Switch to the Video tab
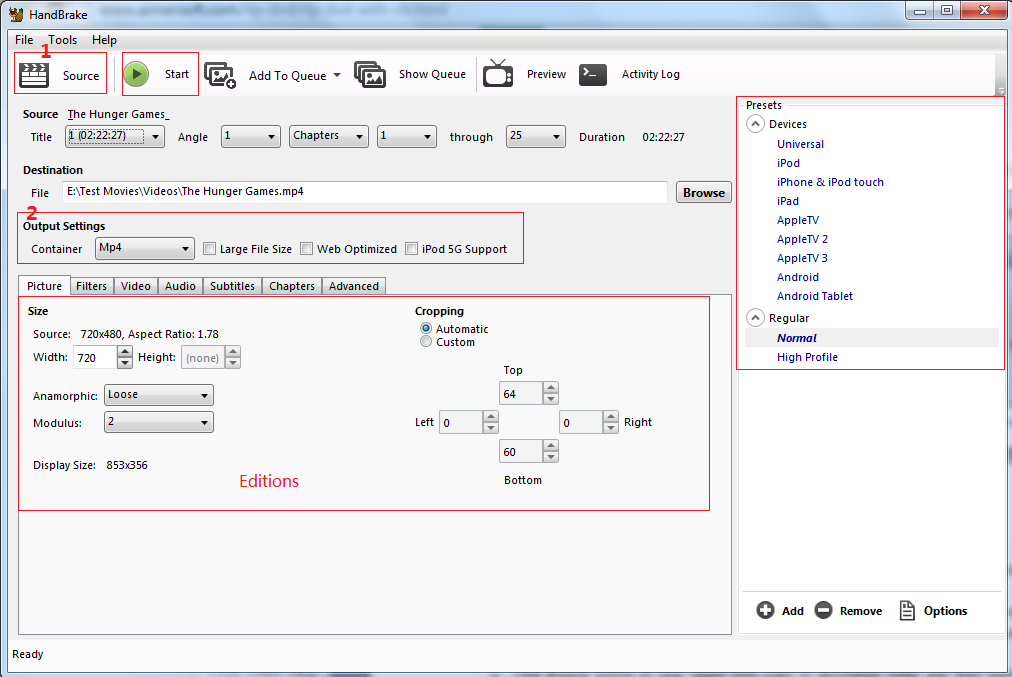Screen dimensions: 1012x677 click(135, 286)
